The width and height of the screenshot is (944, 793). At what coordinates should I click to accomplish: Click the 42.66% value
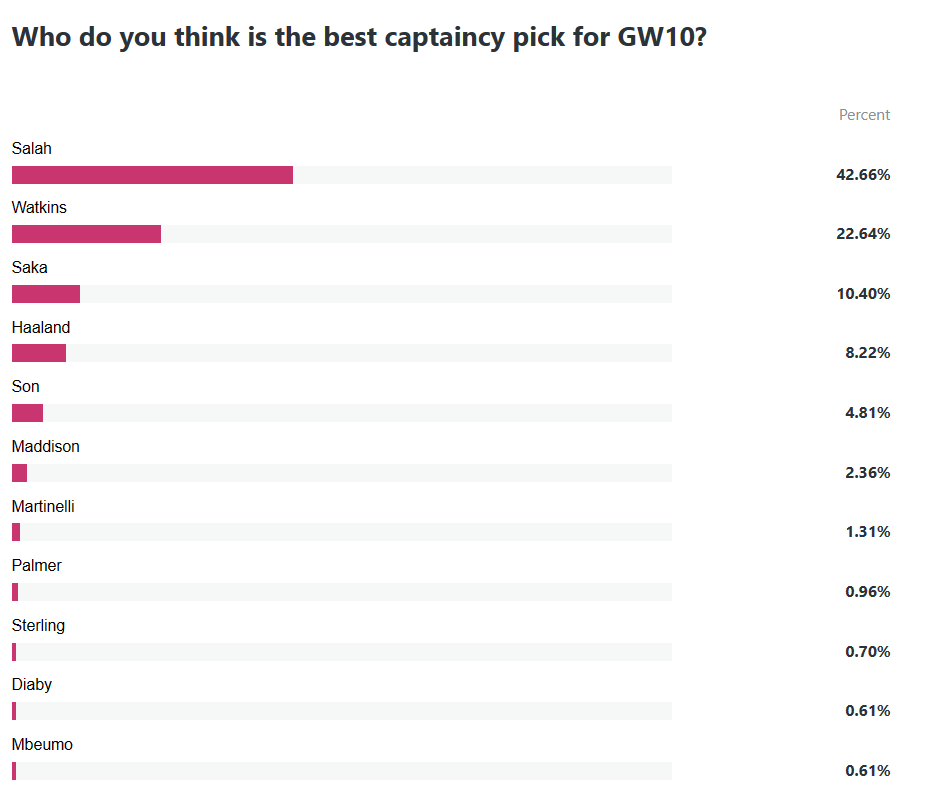pyautogui.click(x=863, y=175)
